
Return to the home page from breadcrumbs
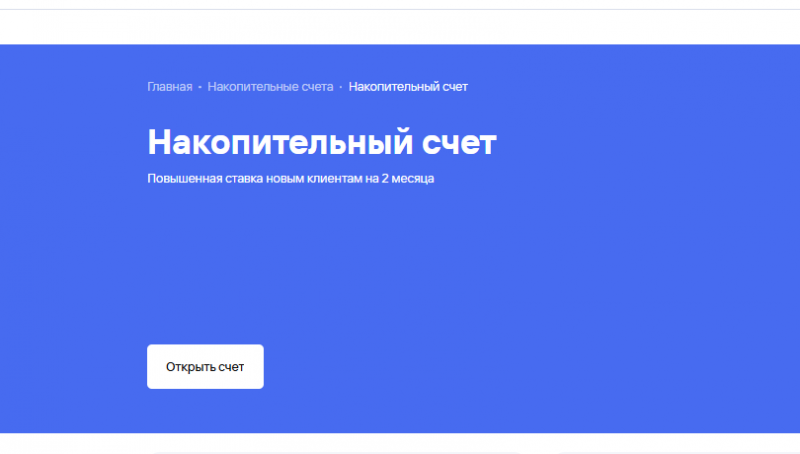tap(169, 87)
